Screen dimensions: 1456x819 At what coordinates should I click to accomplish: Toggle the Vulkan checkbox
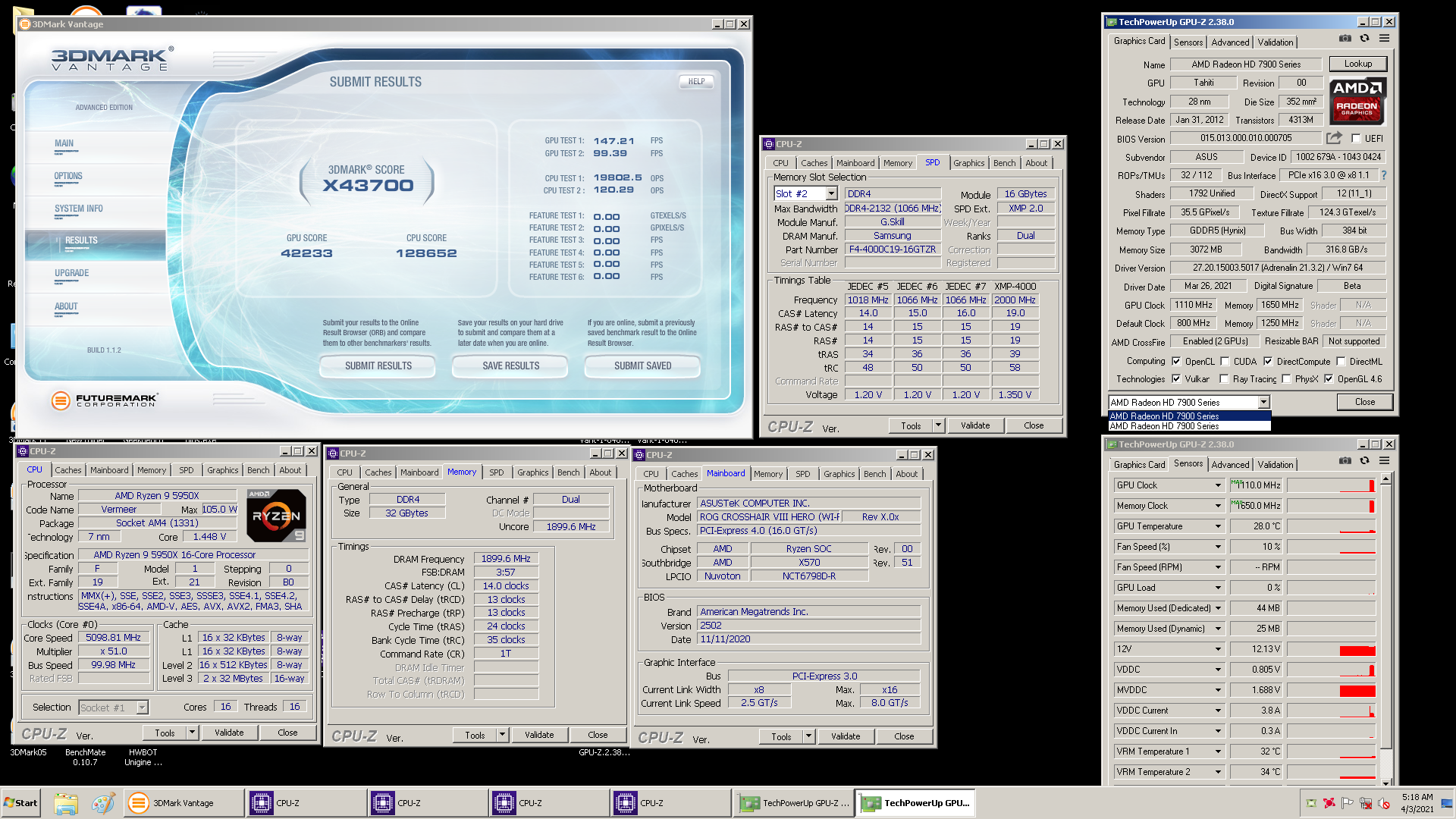click(1176, 379)
